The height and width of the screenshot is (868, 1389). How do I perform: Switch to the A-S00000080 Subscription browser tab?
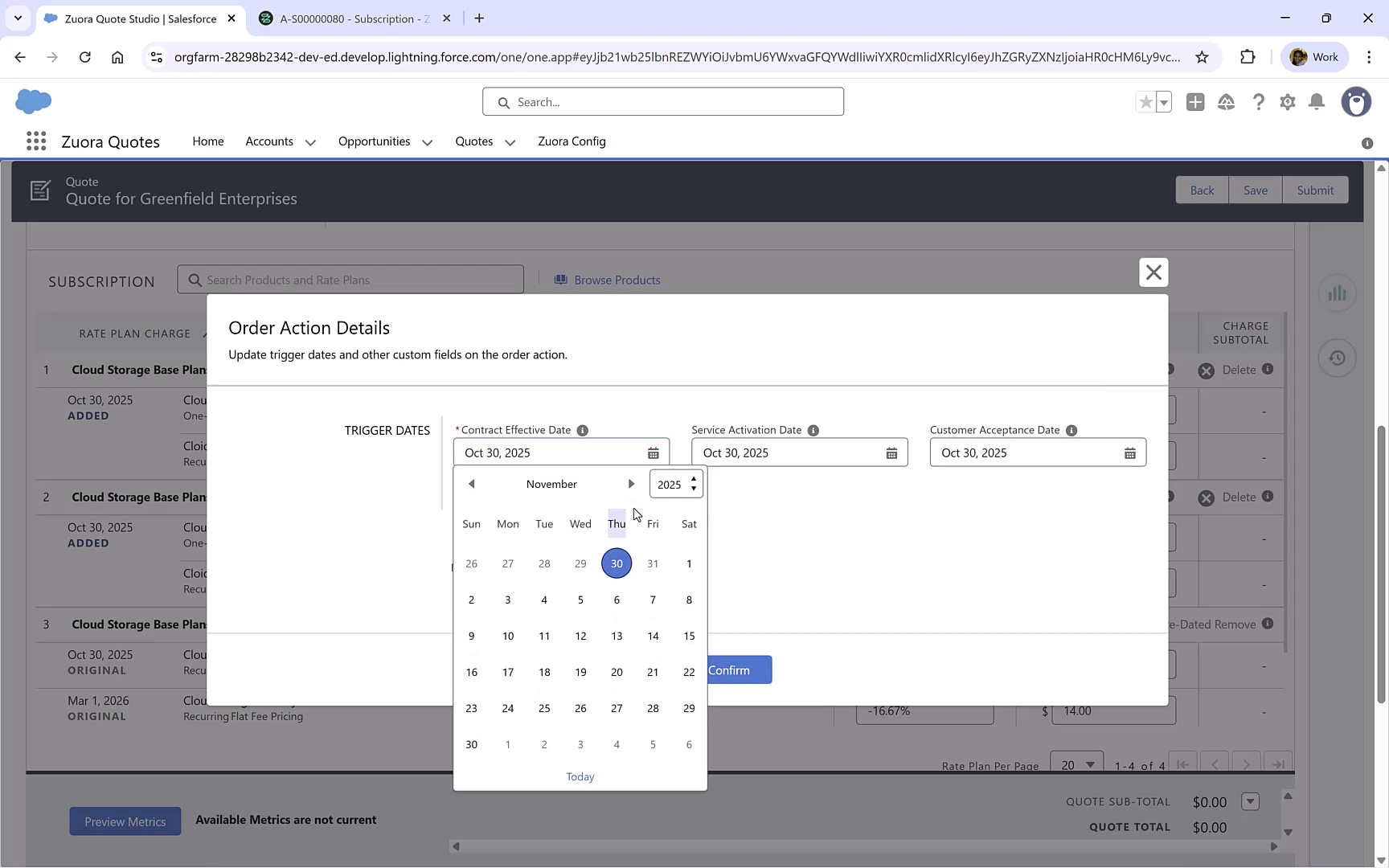tap(349, 18)
